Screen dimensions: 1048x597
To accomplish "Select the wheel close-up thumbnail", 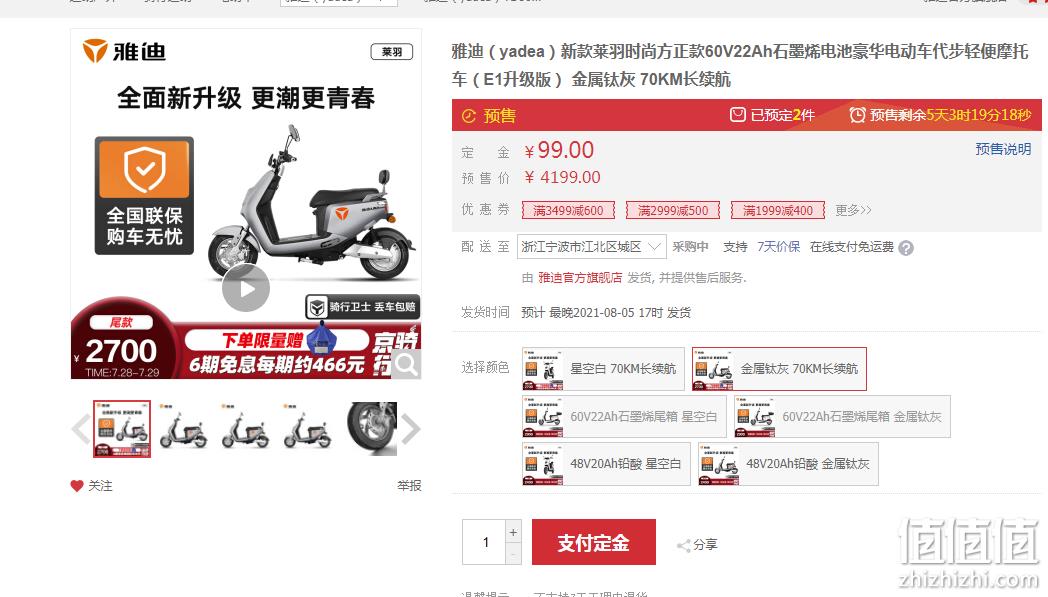I will click(x=372, y=429).
